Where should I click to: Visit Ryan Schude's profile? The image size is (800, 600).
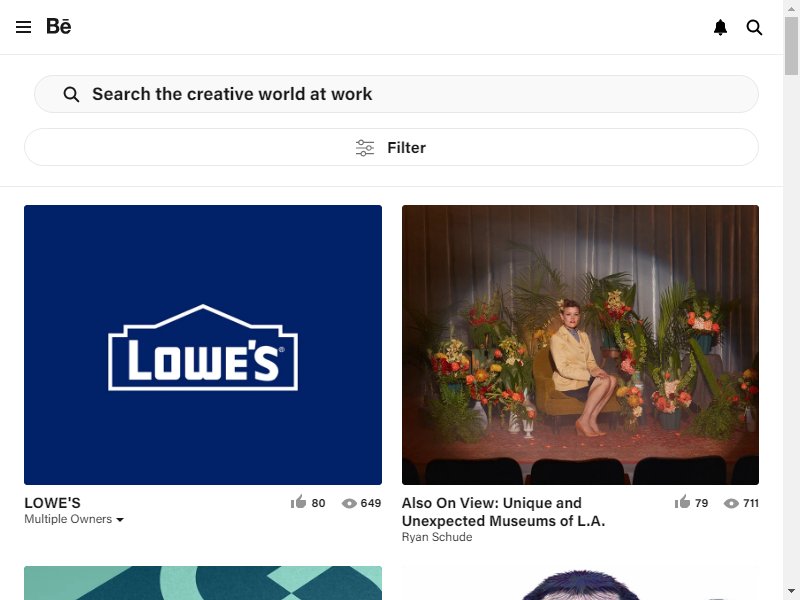pos(437,537)
